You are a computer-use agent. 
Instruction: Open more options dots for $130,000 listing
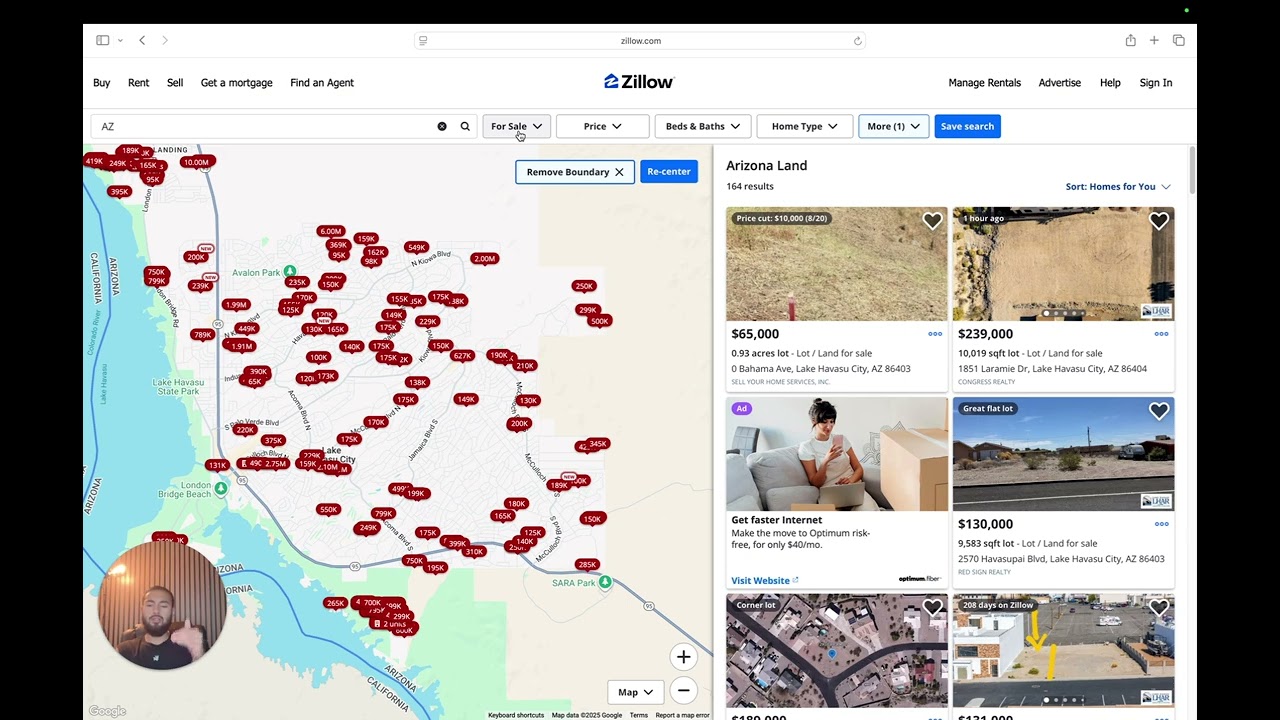point(1161,524)
